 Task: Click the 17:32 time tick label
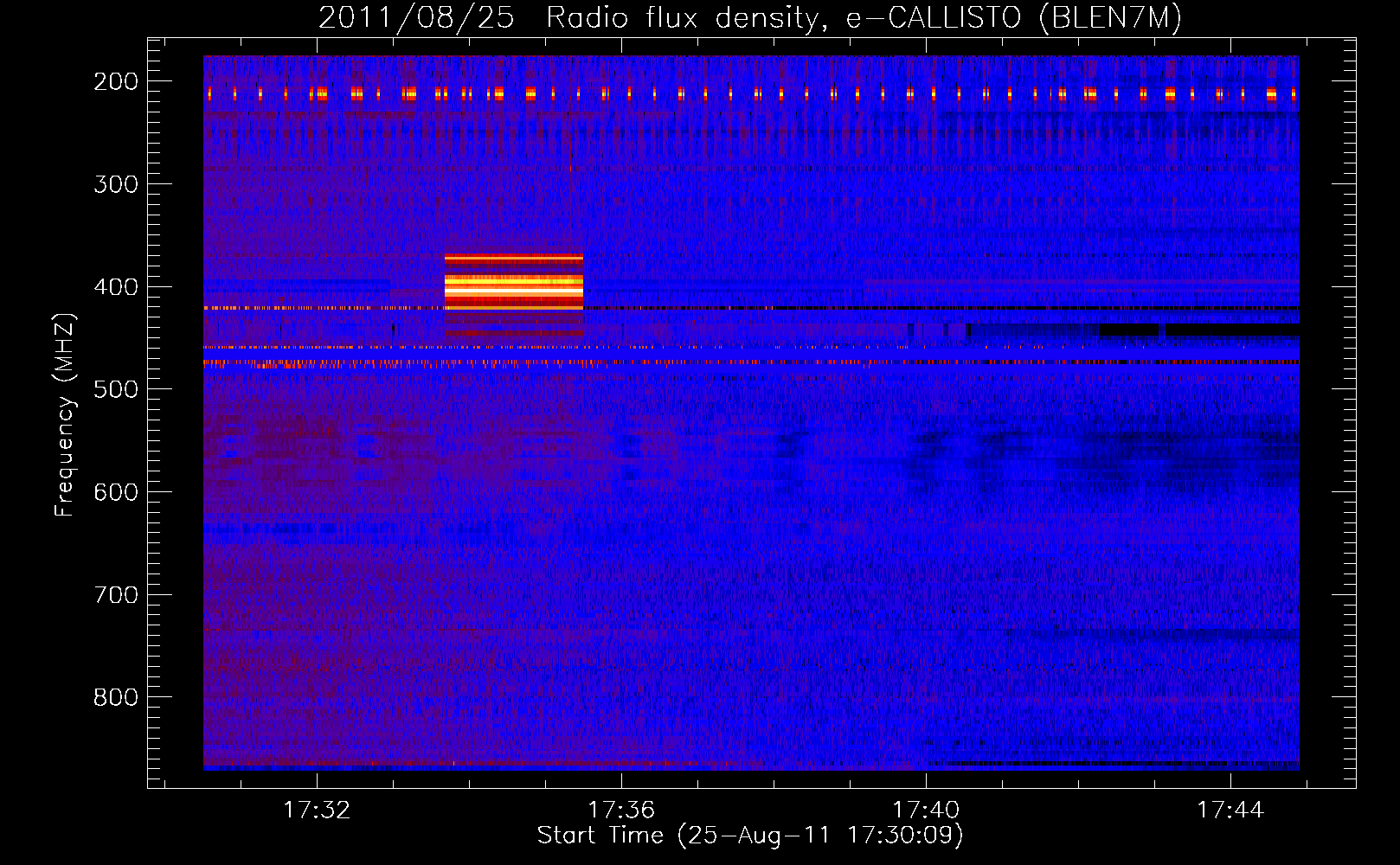coord(317,811)
